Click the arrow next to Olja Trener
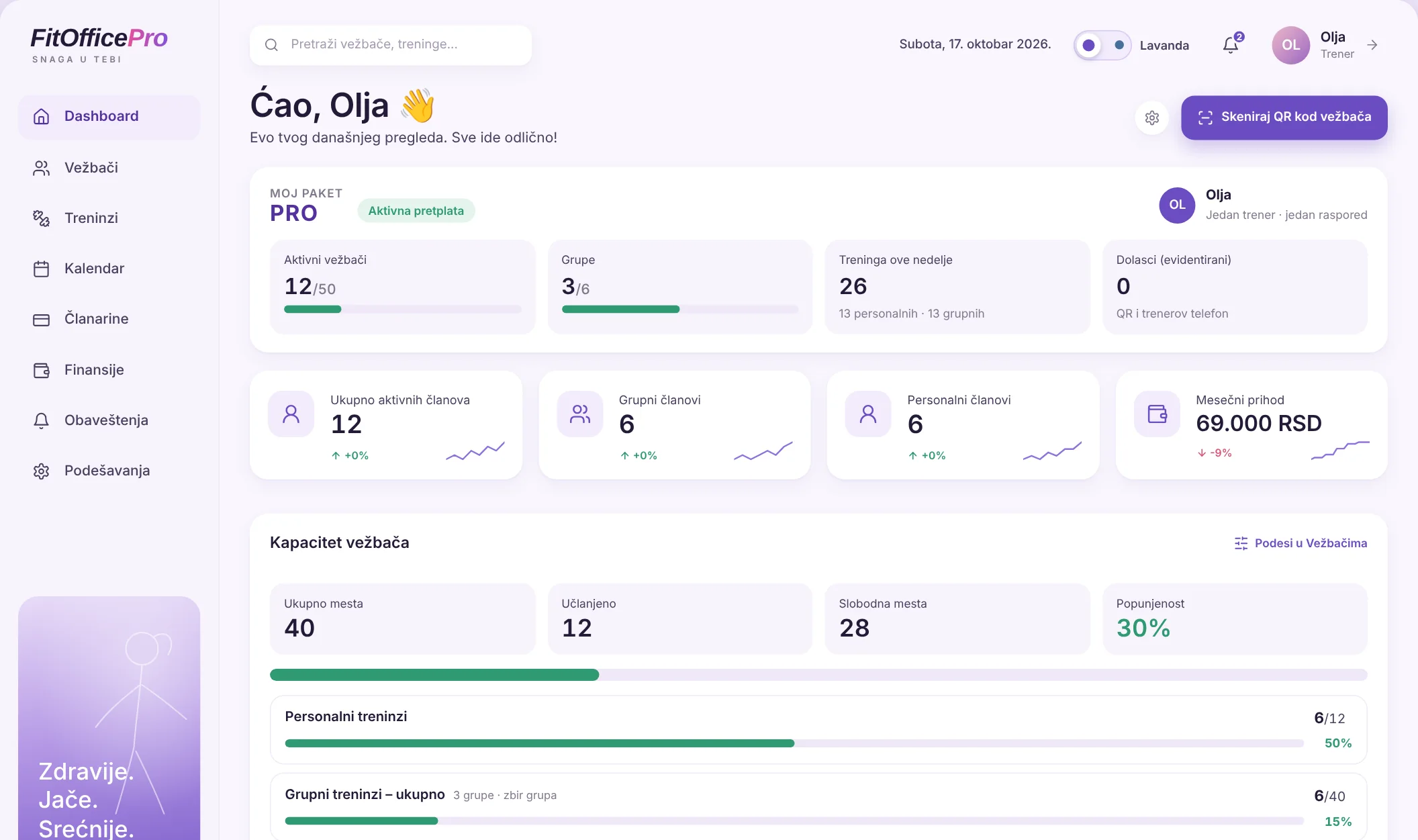Image resolution: width=1418 pixels, height=840 pixels. click(1372, 45)
